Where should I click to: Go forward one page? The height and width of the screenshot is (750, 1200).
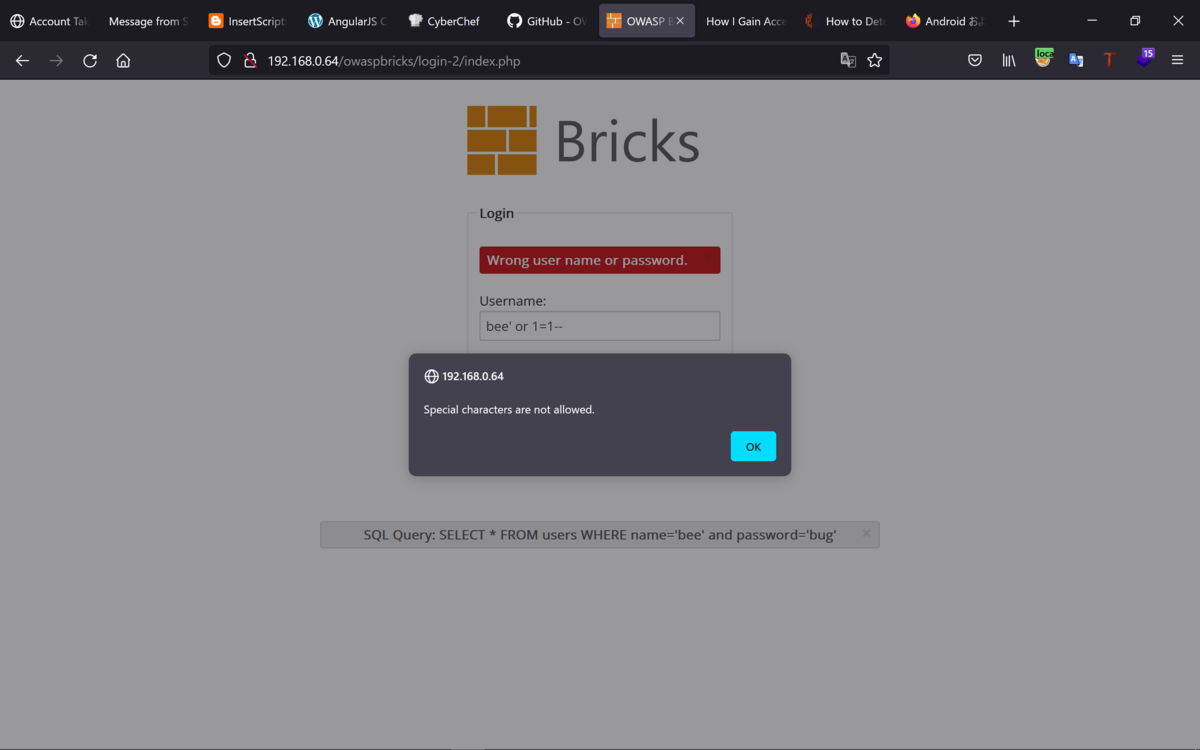(56, 61)
